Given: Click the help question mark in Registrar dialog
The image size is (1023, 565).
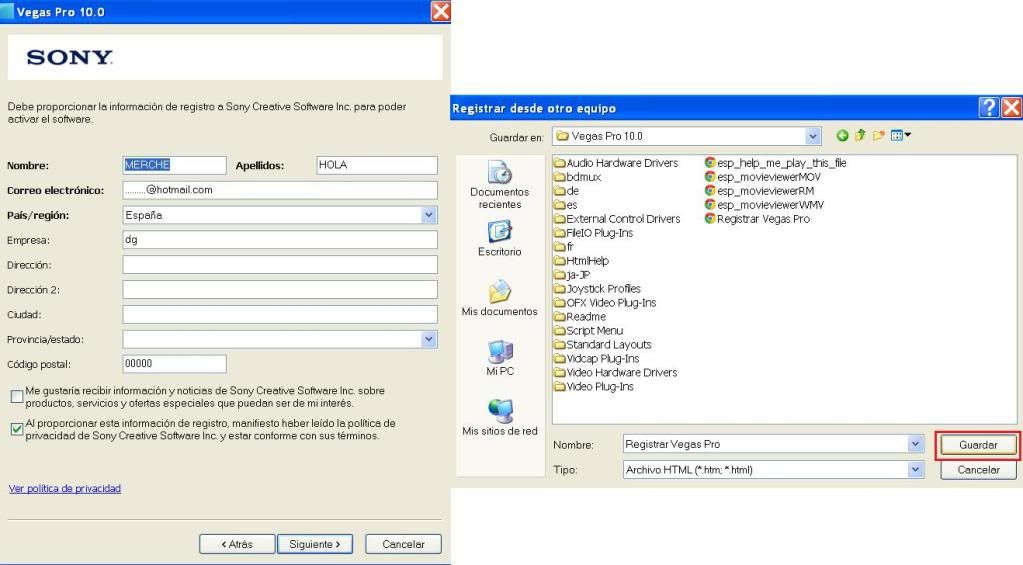Looking at the screenshot, I should click(989, 107).
